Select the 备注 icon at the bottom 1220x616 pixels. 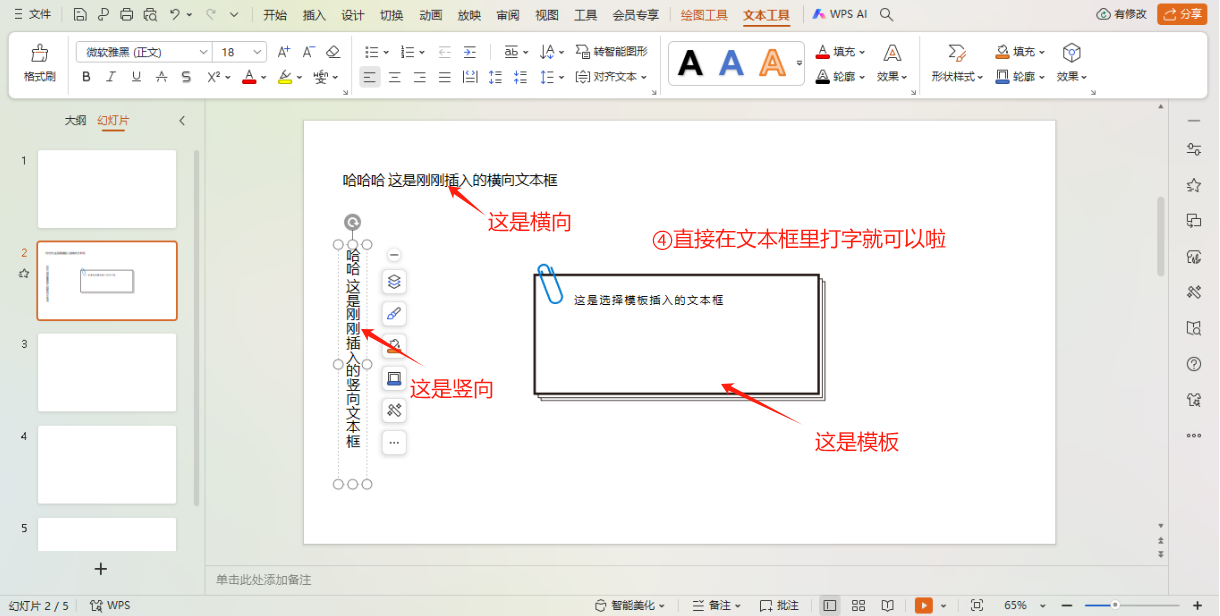(714, 605)
